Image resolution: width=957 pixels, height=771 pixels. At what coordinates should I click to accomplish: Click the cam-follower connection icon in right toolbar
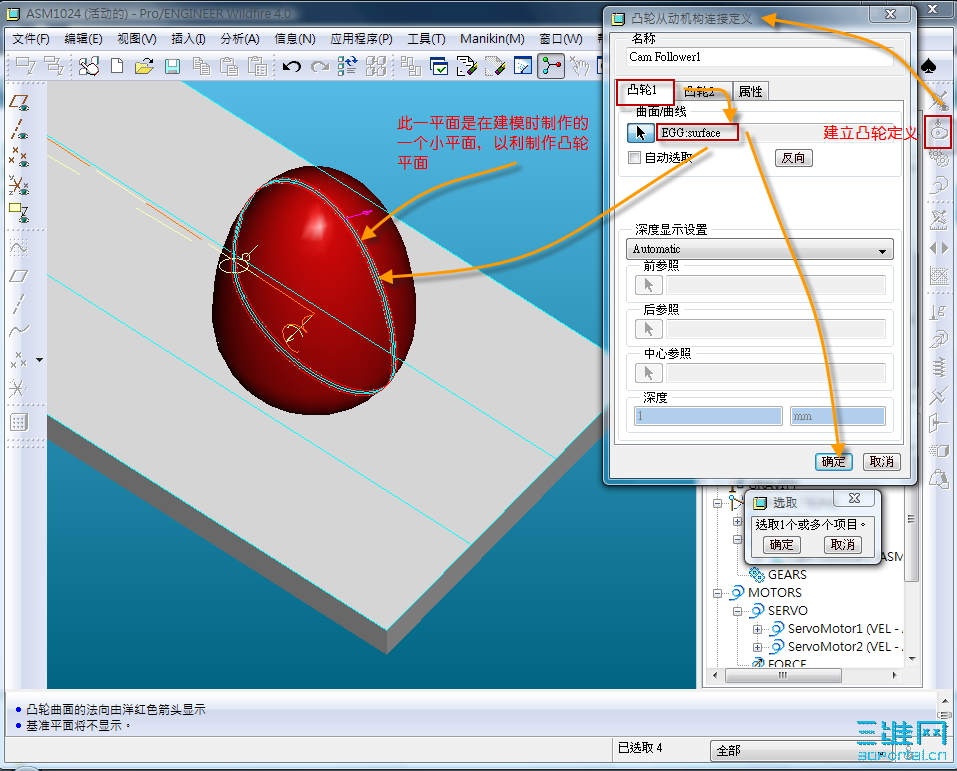coord(939,131)
